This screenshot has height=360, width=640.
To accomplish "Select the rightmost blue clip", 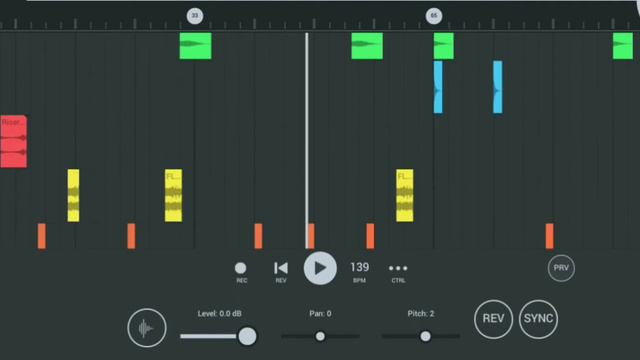I will pyautogui.click(x=498, y=87).
